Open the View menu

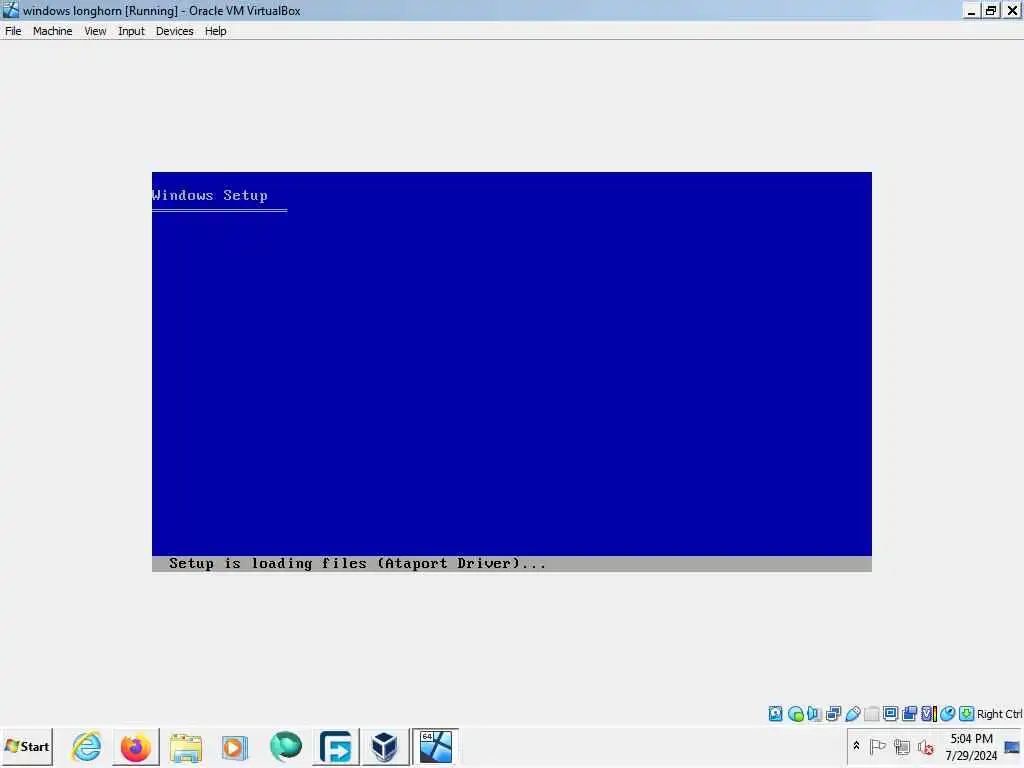(95, 31)
